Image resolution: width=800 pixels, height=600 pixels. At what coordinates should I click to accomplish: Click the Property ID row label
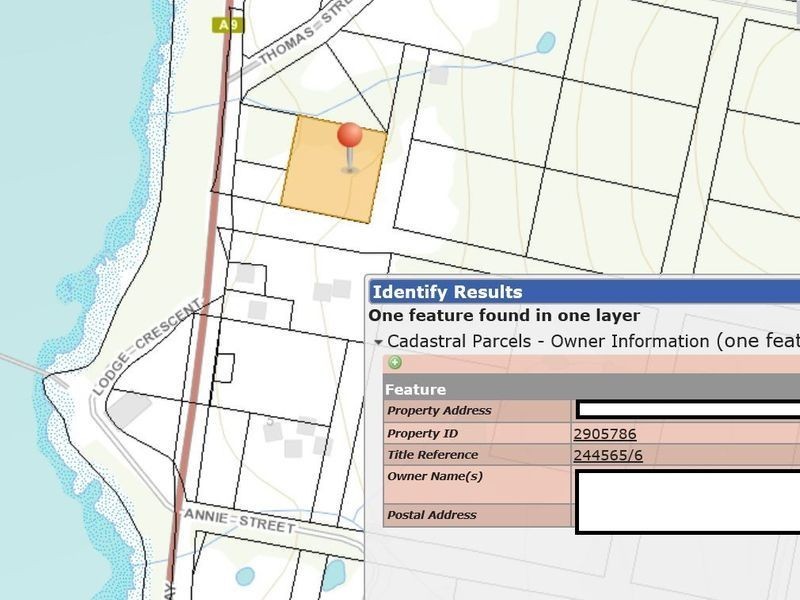tap(422, 434)
